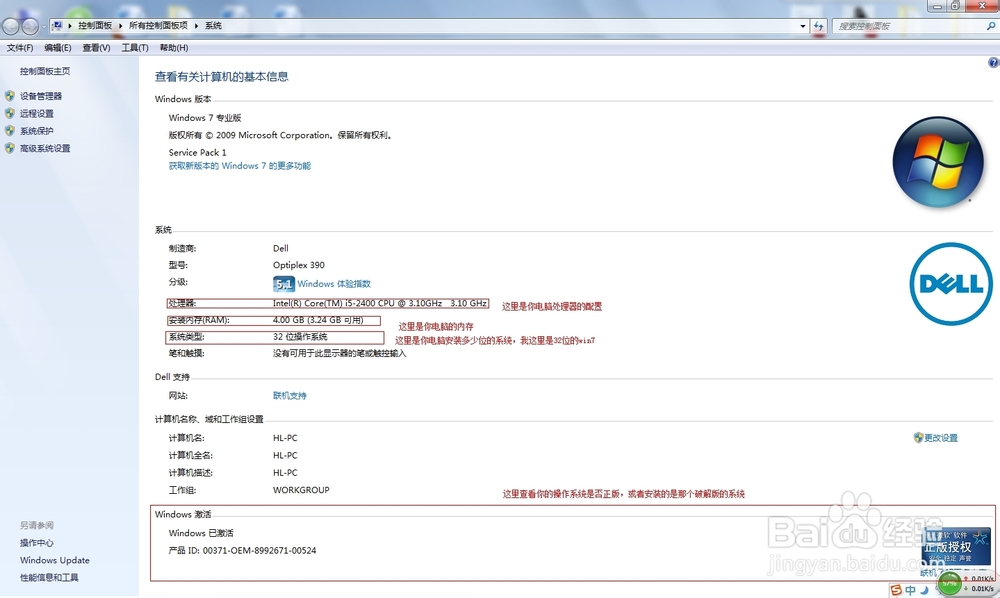Expand the arrow after the computer icon
Image resolution: width=1000 pixels, height=598 pixels.
[70, 26]
